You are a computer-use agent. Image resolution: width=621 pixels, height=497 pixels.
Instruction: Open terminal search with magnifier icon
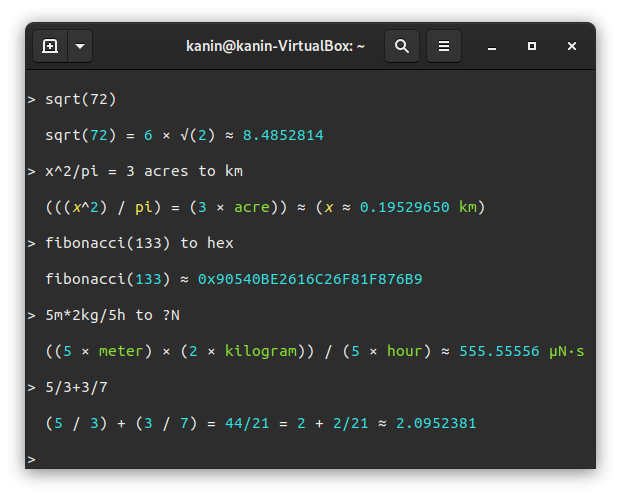(x=402, y=46)
